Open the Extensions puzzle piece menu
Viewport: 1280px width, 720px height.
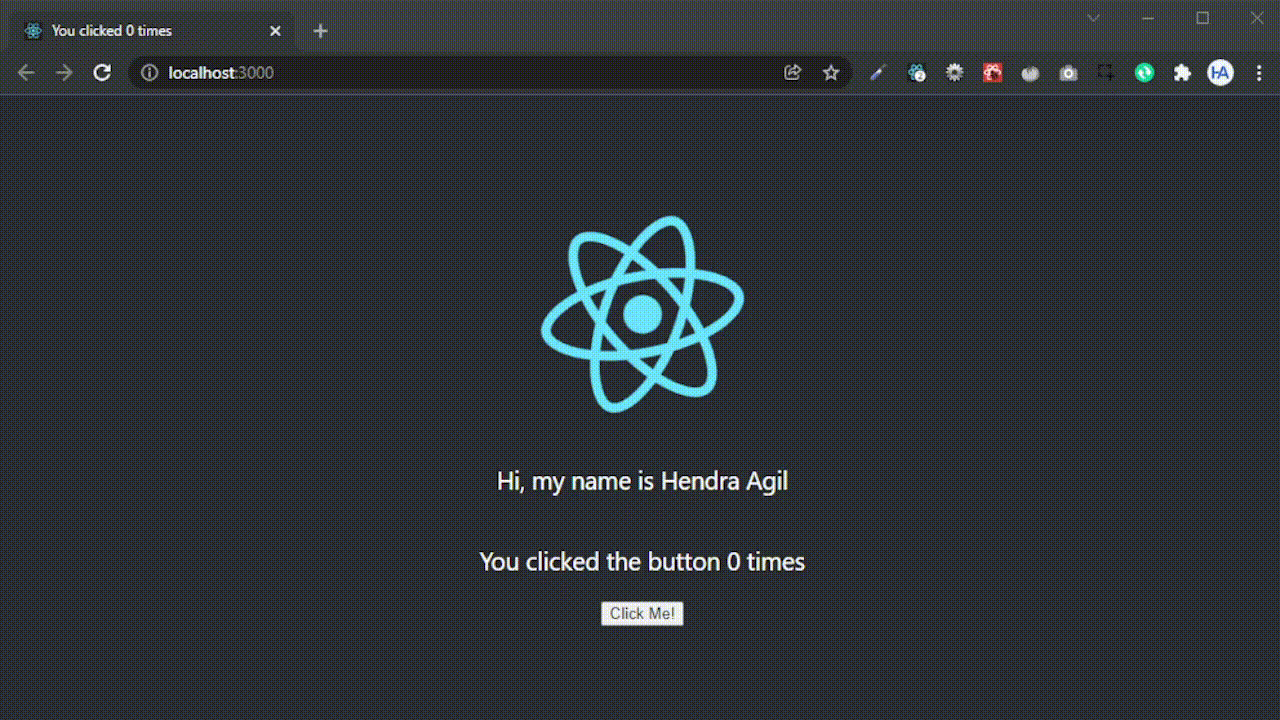point(1182,73)
